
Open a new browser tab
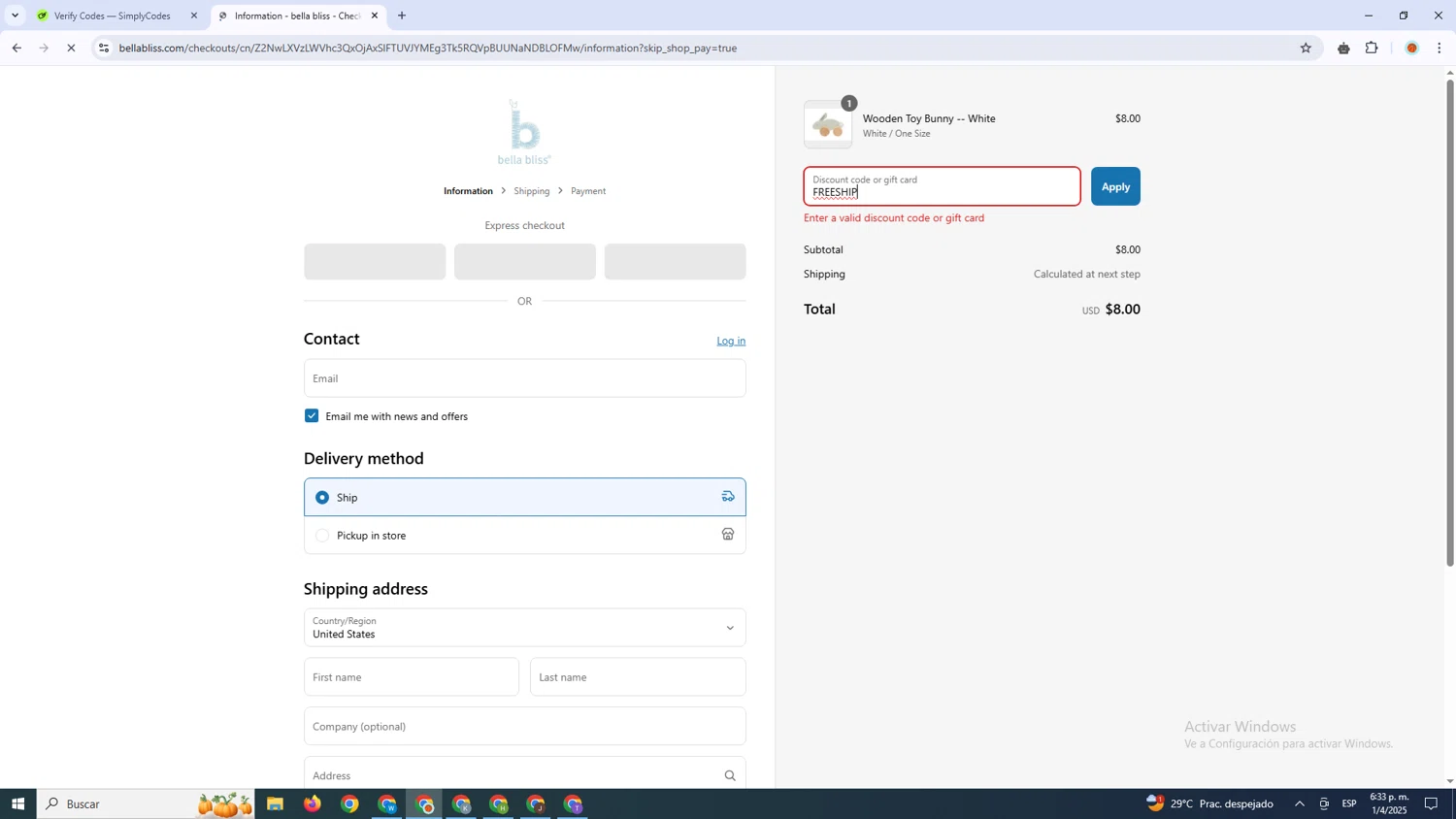click(402, 16)
